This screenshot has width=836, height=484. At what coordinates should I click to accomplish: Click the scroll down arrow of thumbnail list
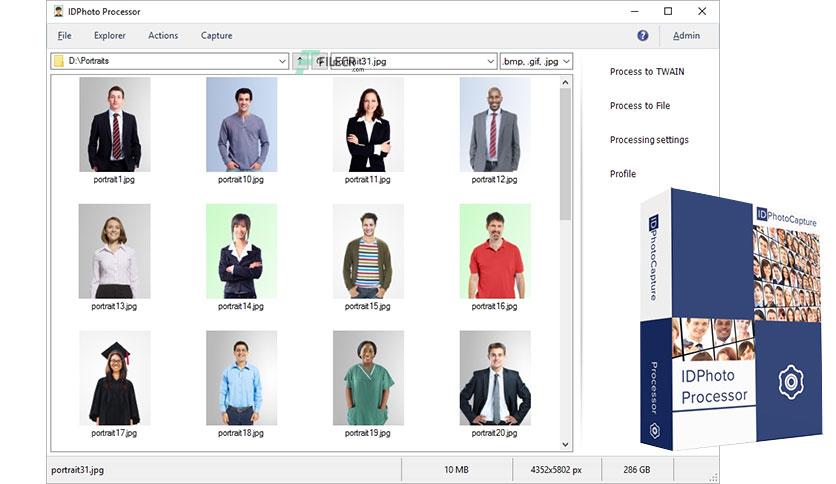coord(565,445)
